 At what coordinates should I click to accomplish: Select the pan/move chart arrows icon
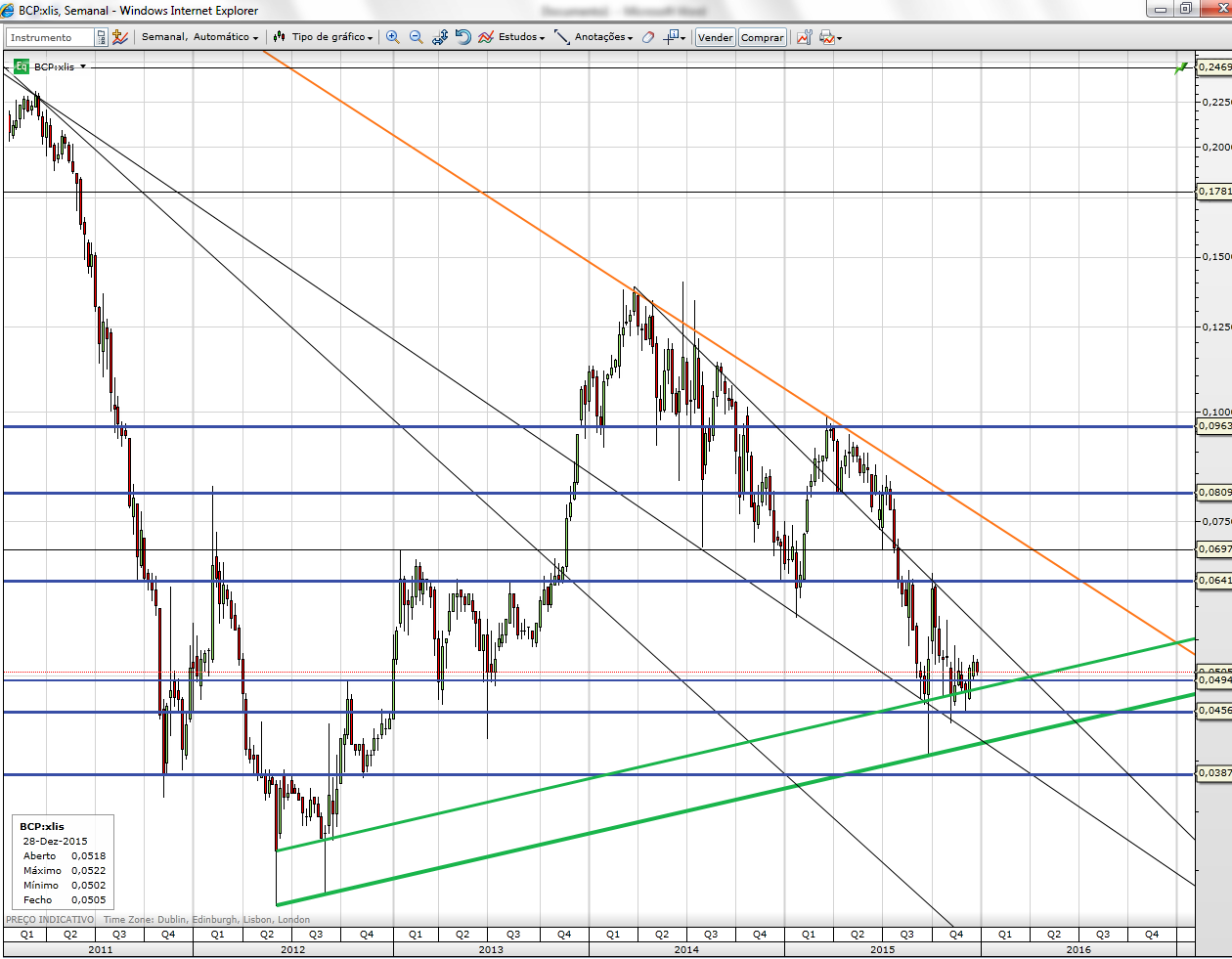(440, 37)
